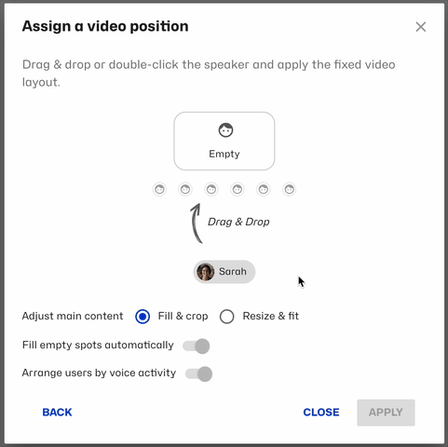
Task: Click the face icon in the Empty box
Action: point(226,130)
